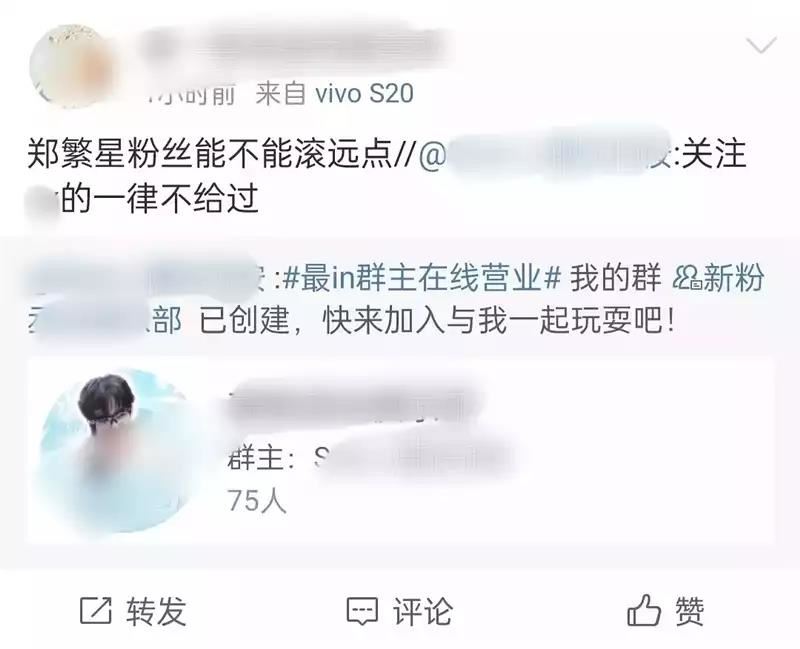Expand the post options chevron at top right
The width and height of the screenshot is (800, 649).
[761, 45]
